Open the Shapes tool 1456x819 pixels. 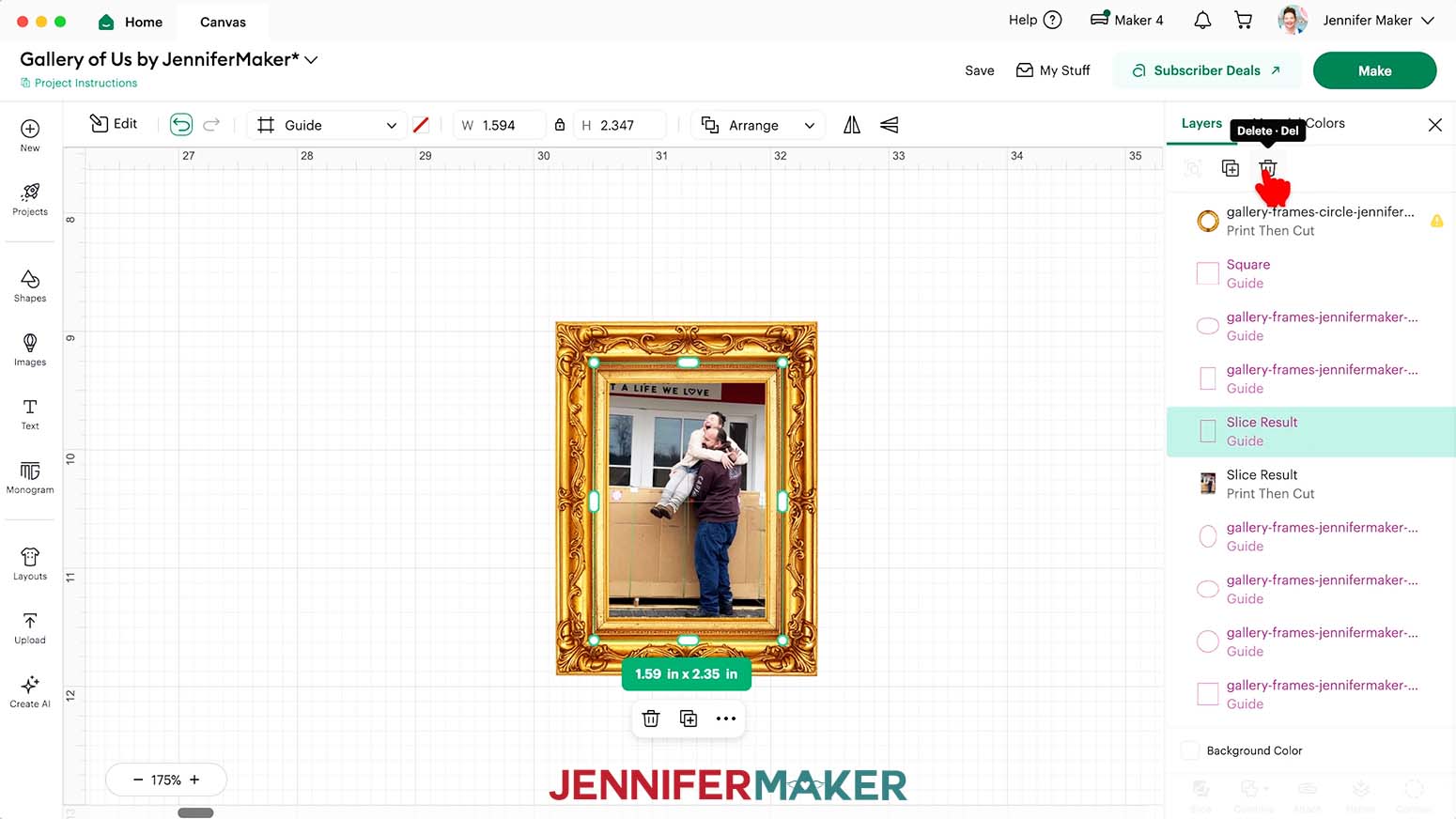(x=30, y=286)
